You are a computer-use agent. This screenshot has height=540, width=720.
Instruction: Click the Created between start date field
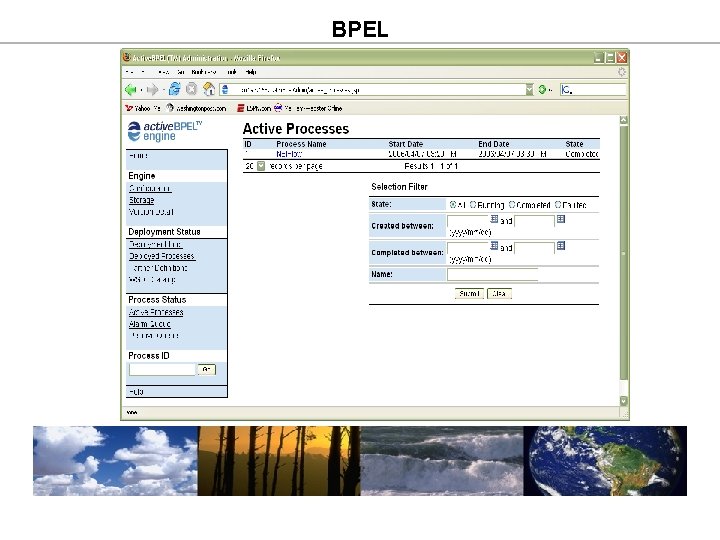point(468,221)
